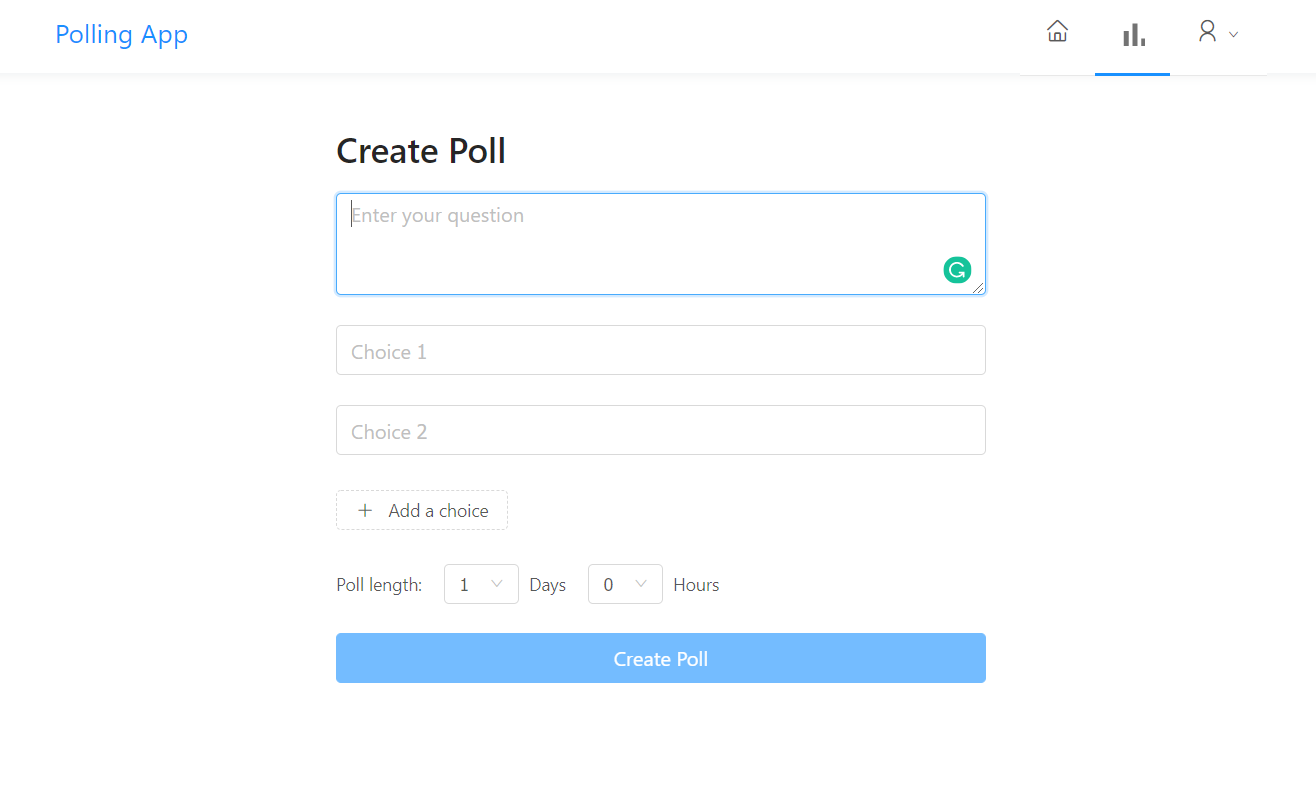Click the arrow on the Hours selector
This screenshot has height=801, width=1316.
641,584
